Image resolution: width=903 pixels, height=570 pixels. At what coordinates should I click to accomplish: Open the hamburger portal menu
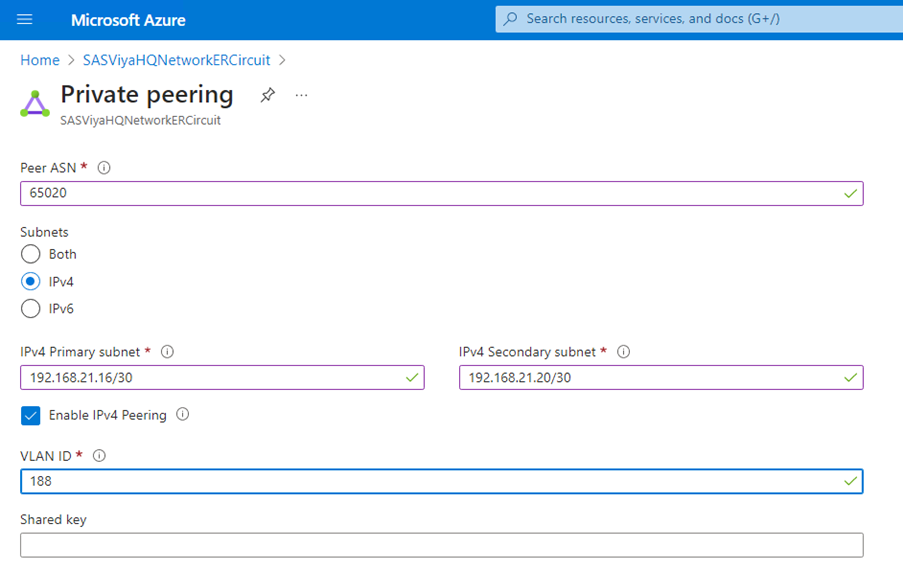pyautogui.click(x=25, y=20)
